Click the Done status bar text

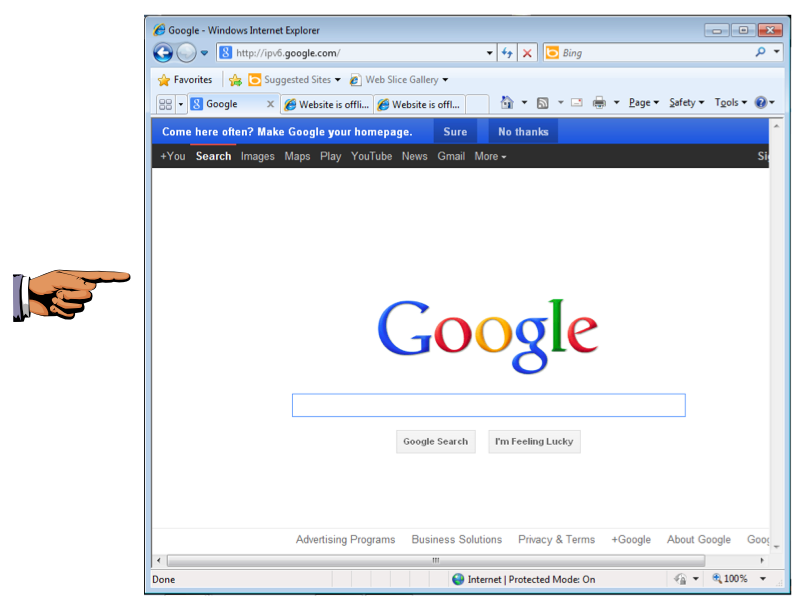coord(163,579)
